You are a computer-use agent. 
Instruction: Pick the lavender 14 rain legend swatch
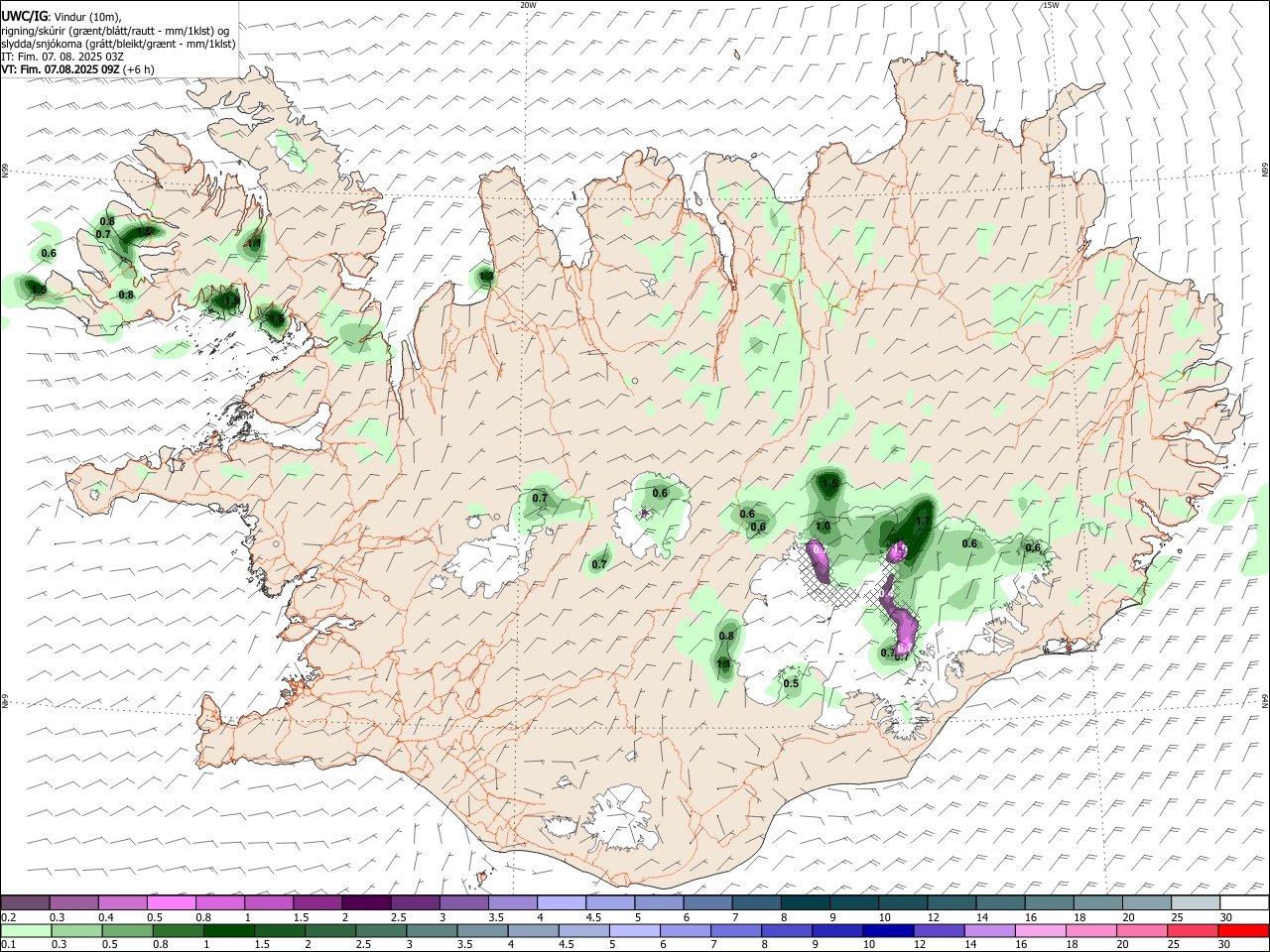click(x=990, y=930)
